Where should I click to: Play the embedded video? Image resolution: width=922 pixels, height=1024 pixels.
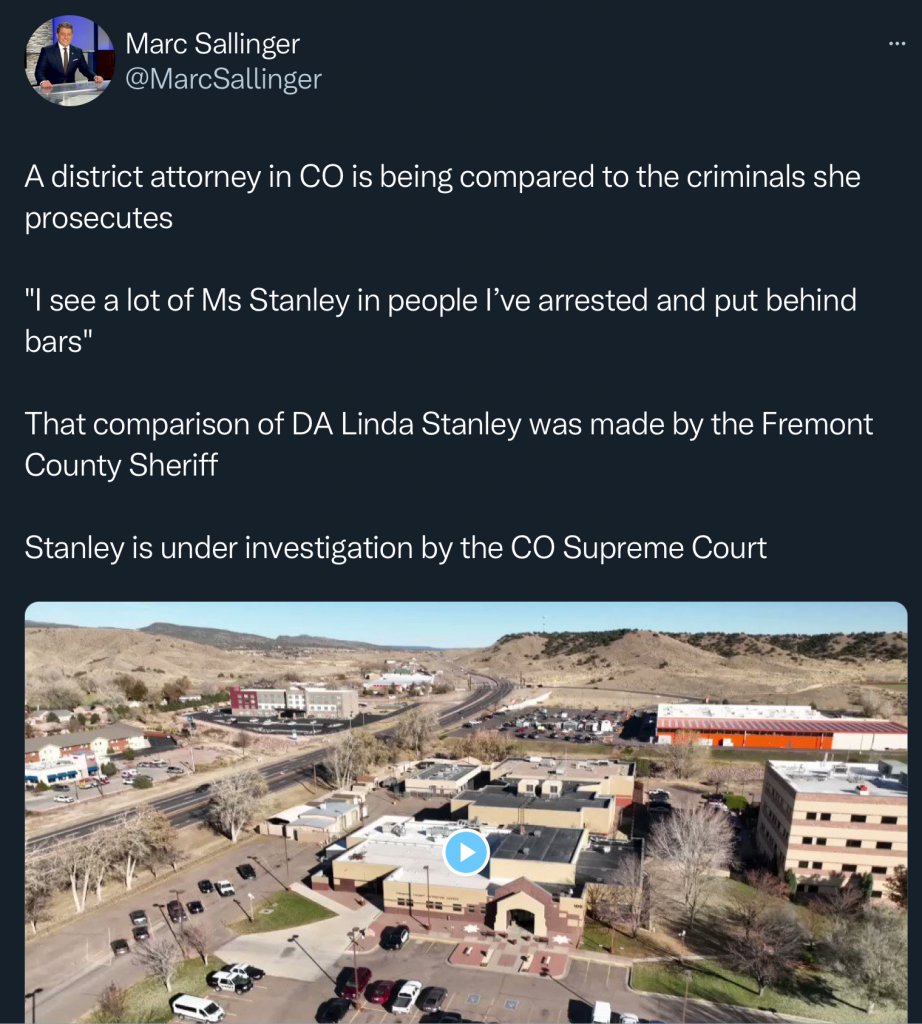coord(466,853)
